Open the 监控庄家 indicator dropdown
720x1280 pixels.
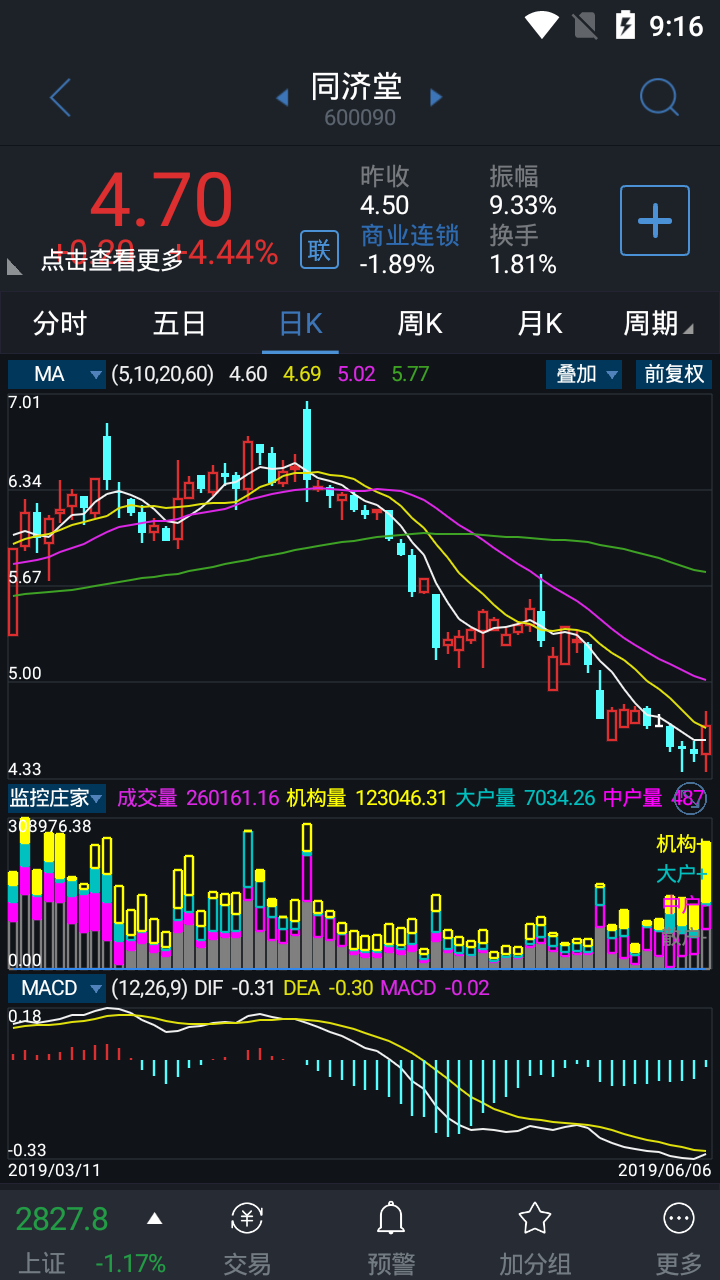pyautogui.click(x=57, y=798)
